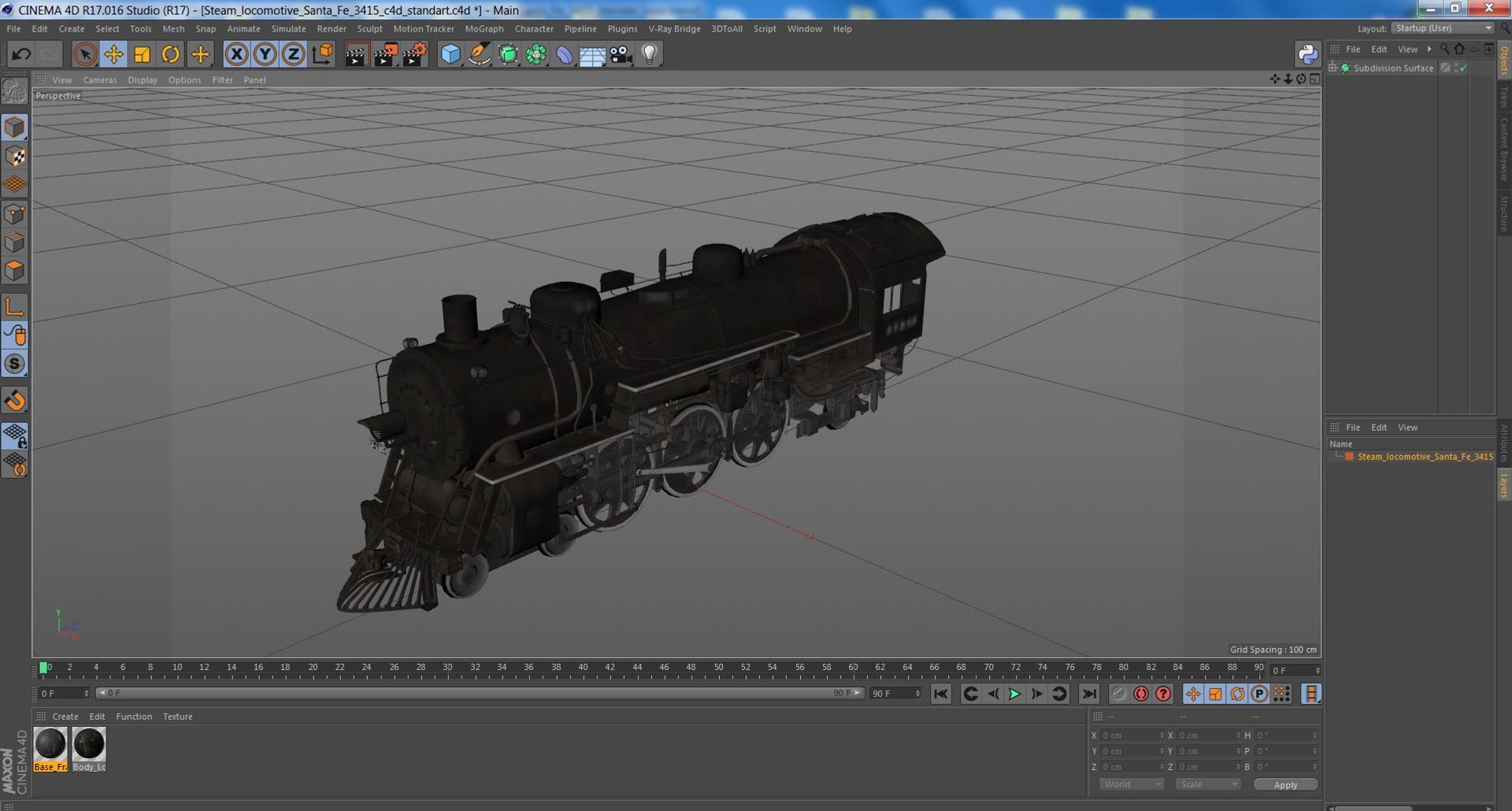Open the World coordinate dropdown

1132,784
